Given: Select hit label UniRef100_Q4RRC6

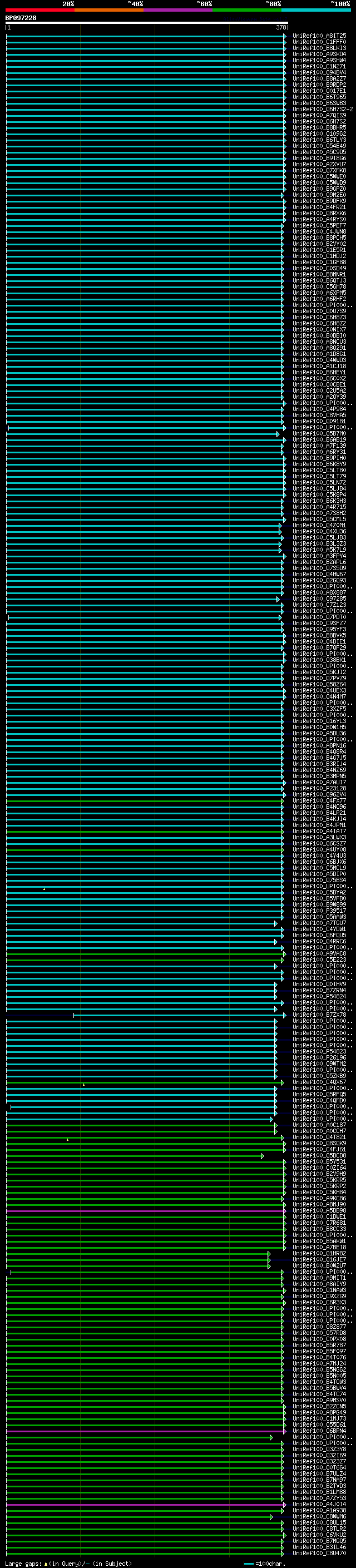Looking at the screenshot, I should click(x=319, y=942).
